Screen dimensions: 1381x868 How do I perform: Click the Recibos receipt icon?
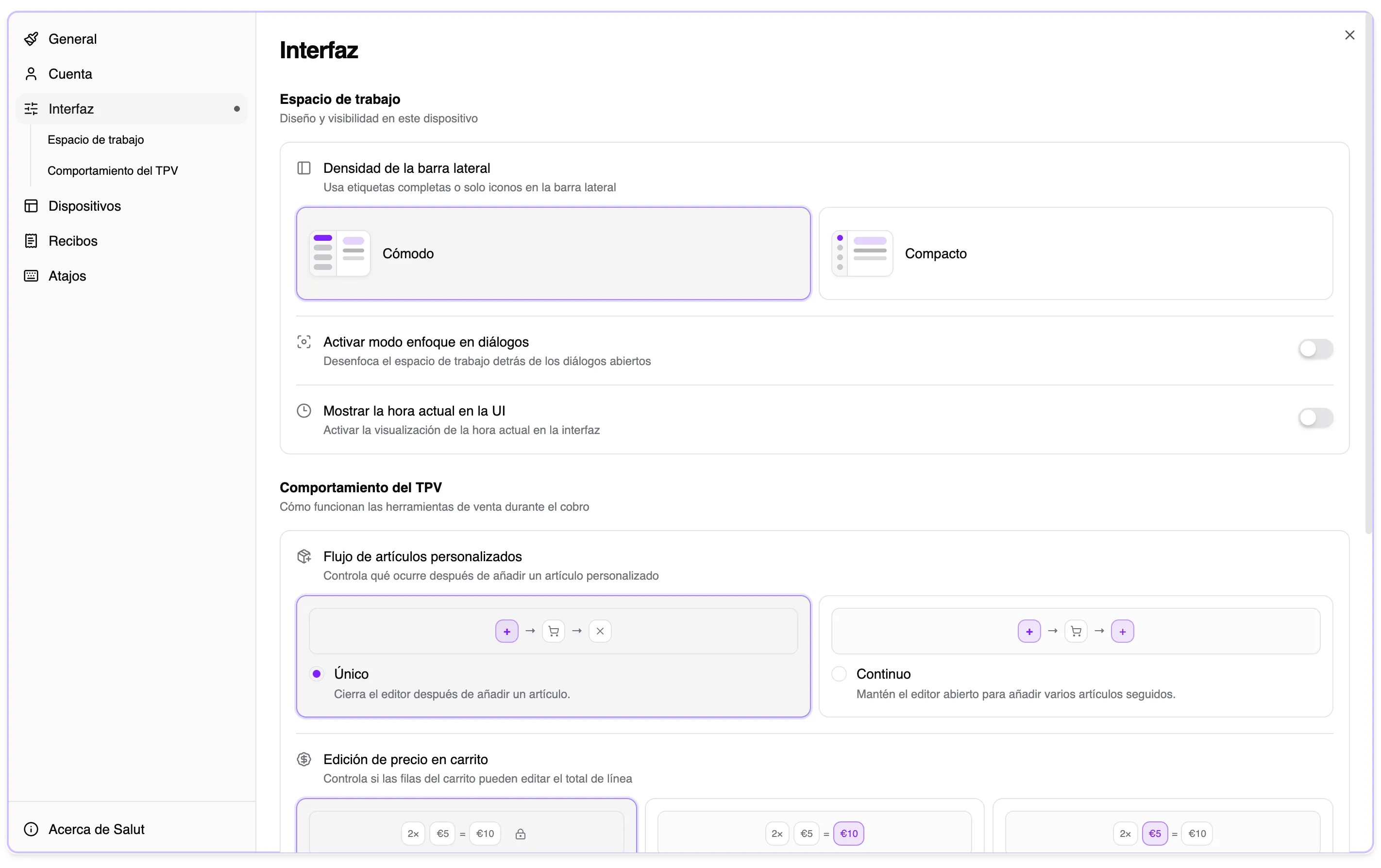[x=31, y=241]
